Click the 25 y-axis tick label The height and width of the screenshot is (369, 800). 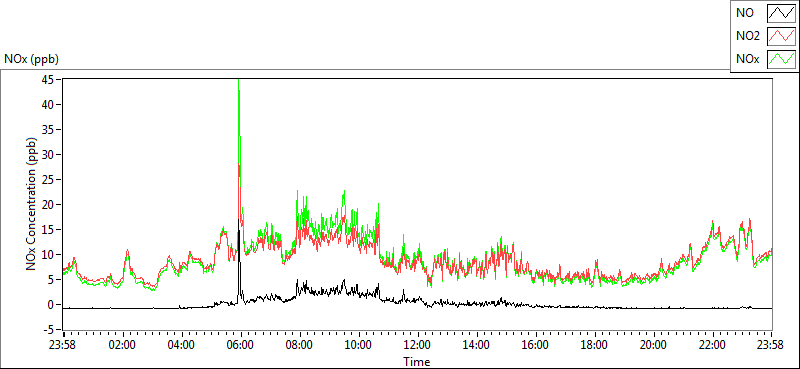47,180
